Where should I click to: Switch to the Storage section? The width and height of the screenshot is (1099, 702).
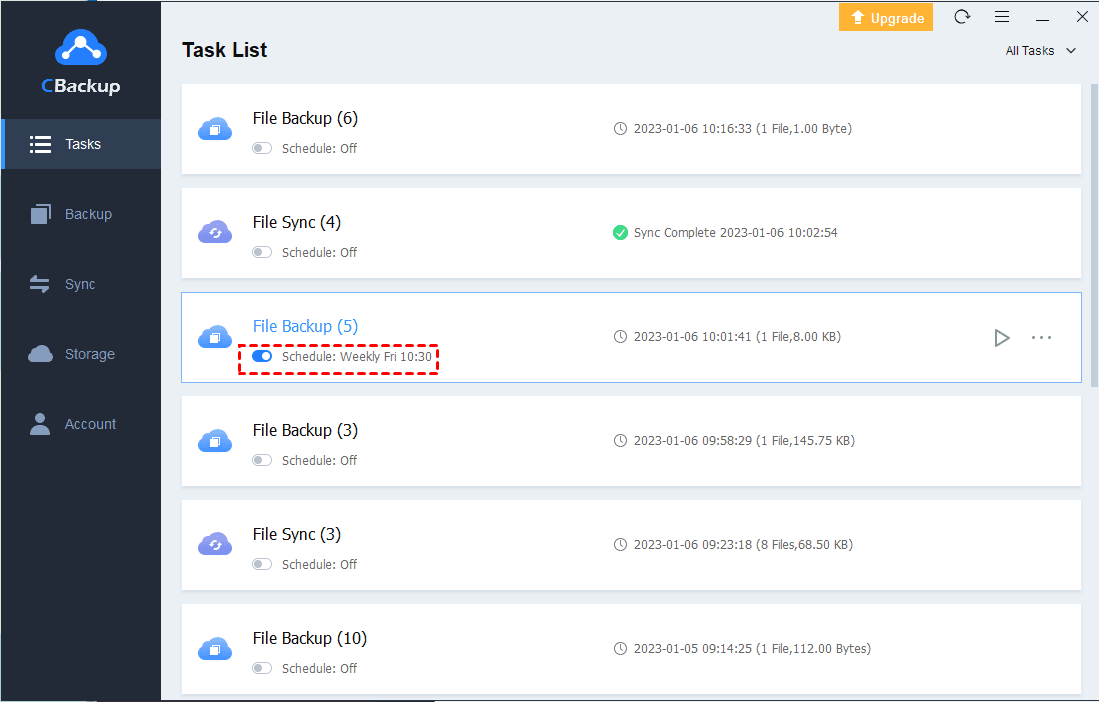tap(81, 355)
